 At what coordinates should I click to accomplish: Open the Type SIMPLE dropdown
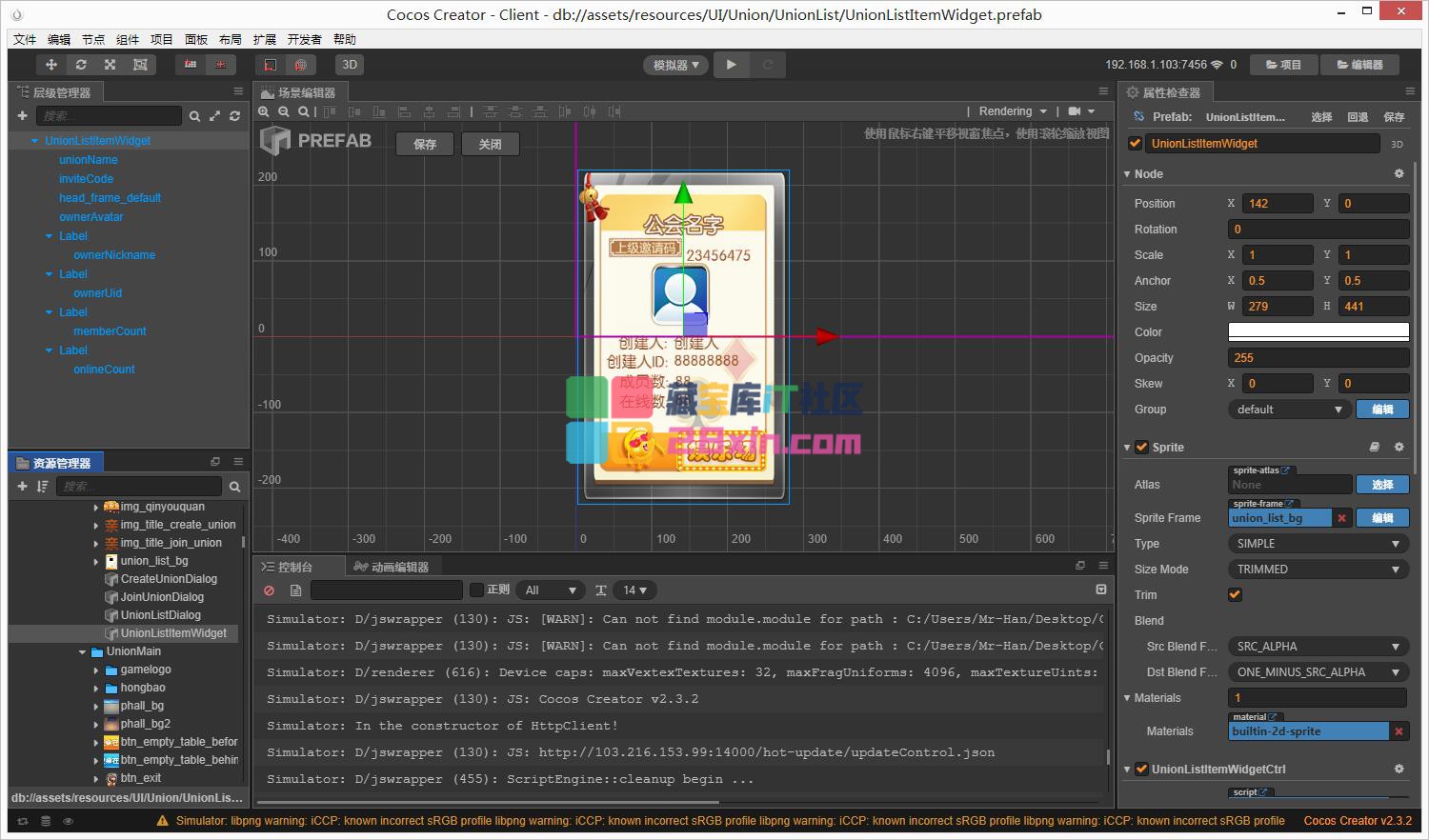[x=1317, y=544]
